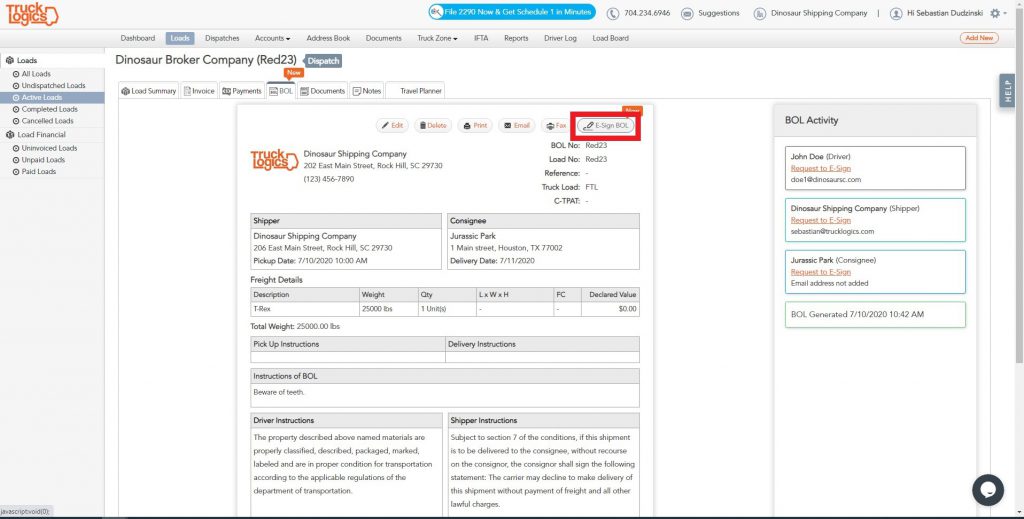Click the Documents tab icon
Viewport: 1024px width, 519px height.
[x=304, y=91]
